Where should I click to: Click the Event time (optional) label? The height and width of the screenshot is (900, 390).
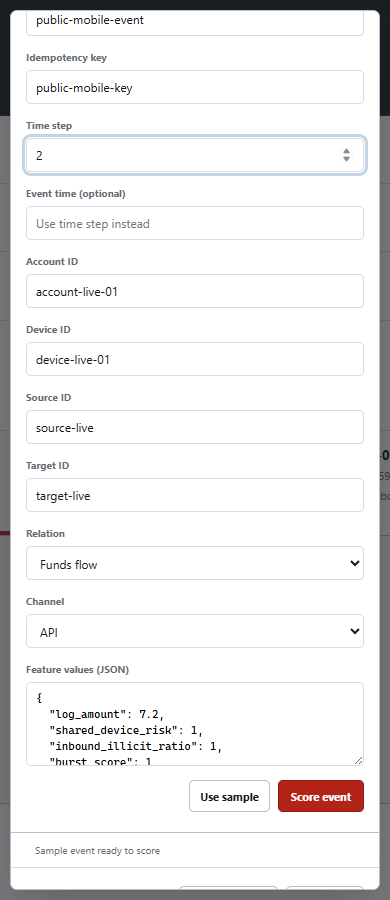[x=76, y=193]
